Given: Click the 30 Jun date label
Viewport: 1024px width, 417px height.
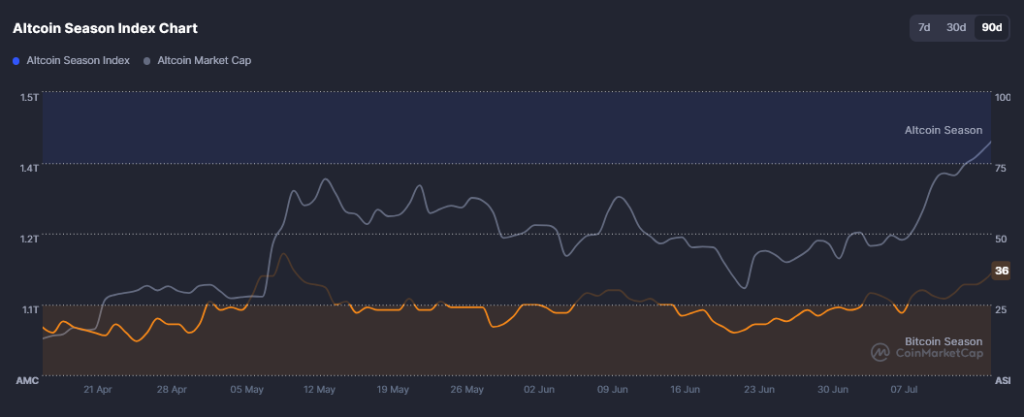Looking at the screenshot, I should pos(833,390).
